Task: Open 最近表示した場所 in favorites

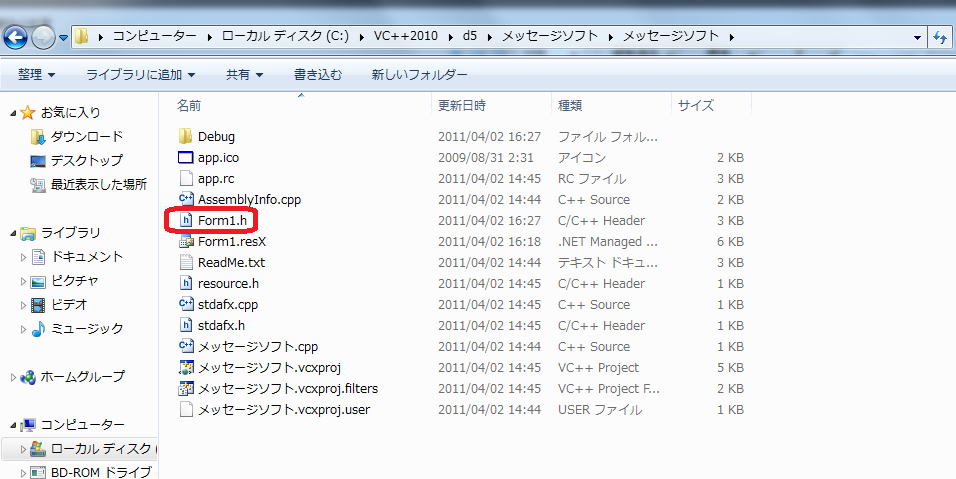Action: point(99,184)
